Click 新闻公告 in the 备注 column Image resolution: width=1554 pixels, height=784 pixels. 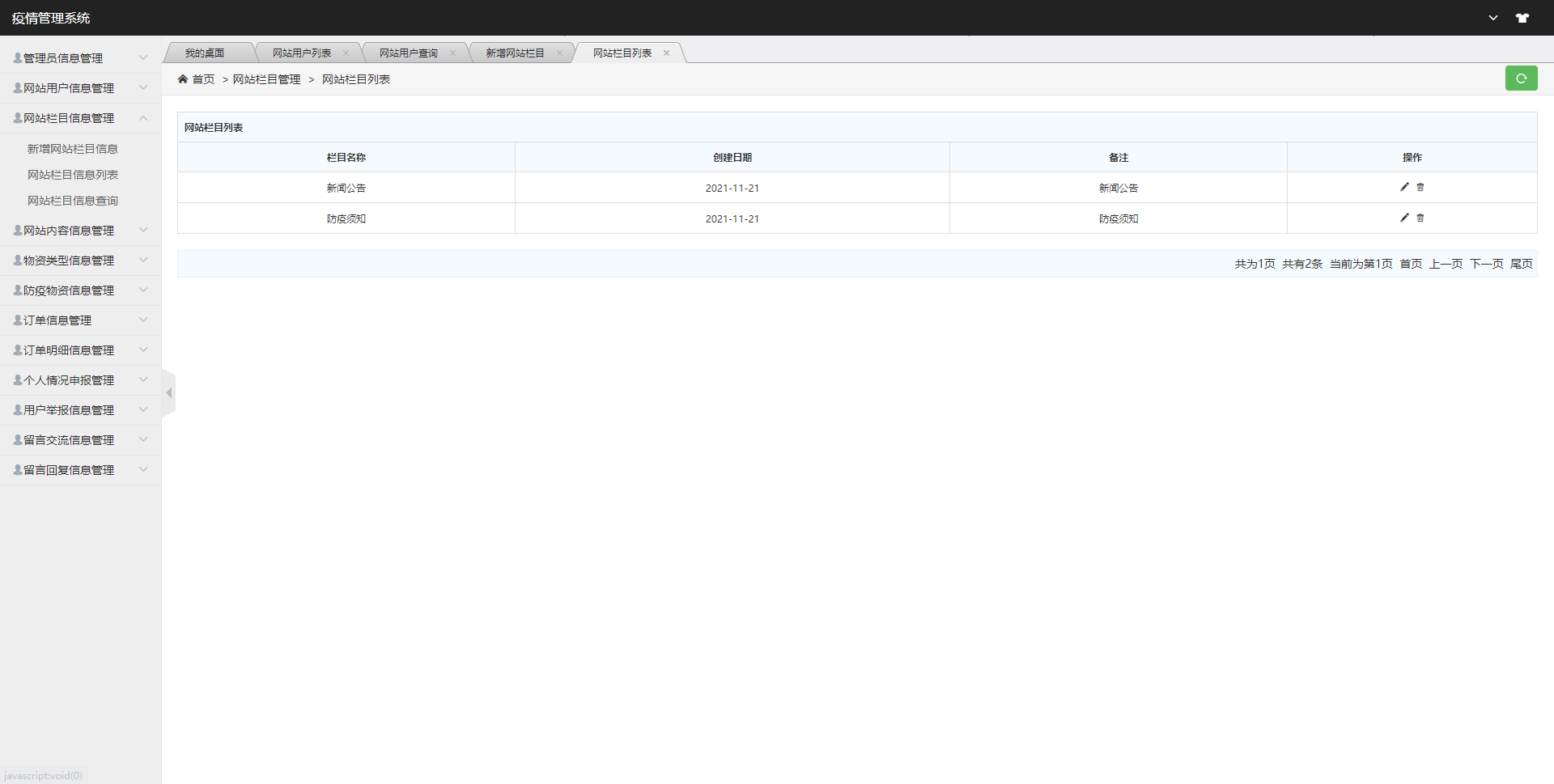(x=1119, y=188)
